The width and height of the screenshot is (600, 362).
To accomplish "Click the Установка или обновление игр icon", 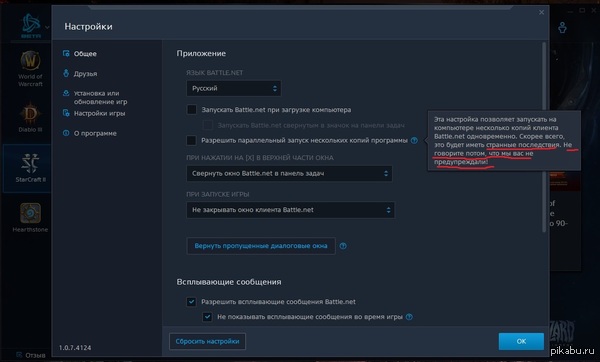I will coord(66,93).
